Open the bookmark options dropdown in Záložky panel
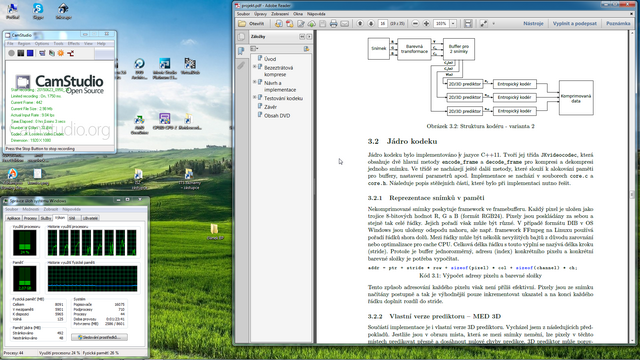This screenshot has width=640, height=360. coord(254,49)
